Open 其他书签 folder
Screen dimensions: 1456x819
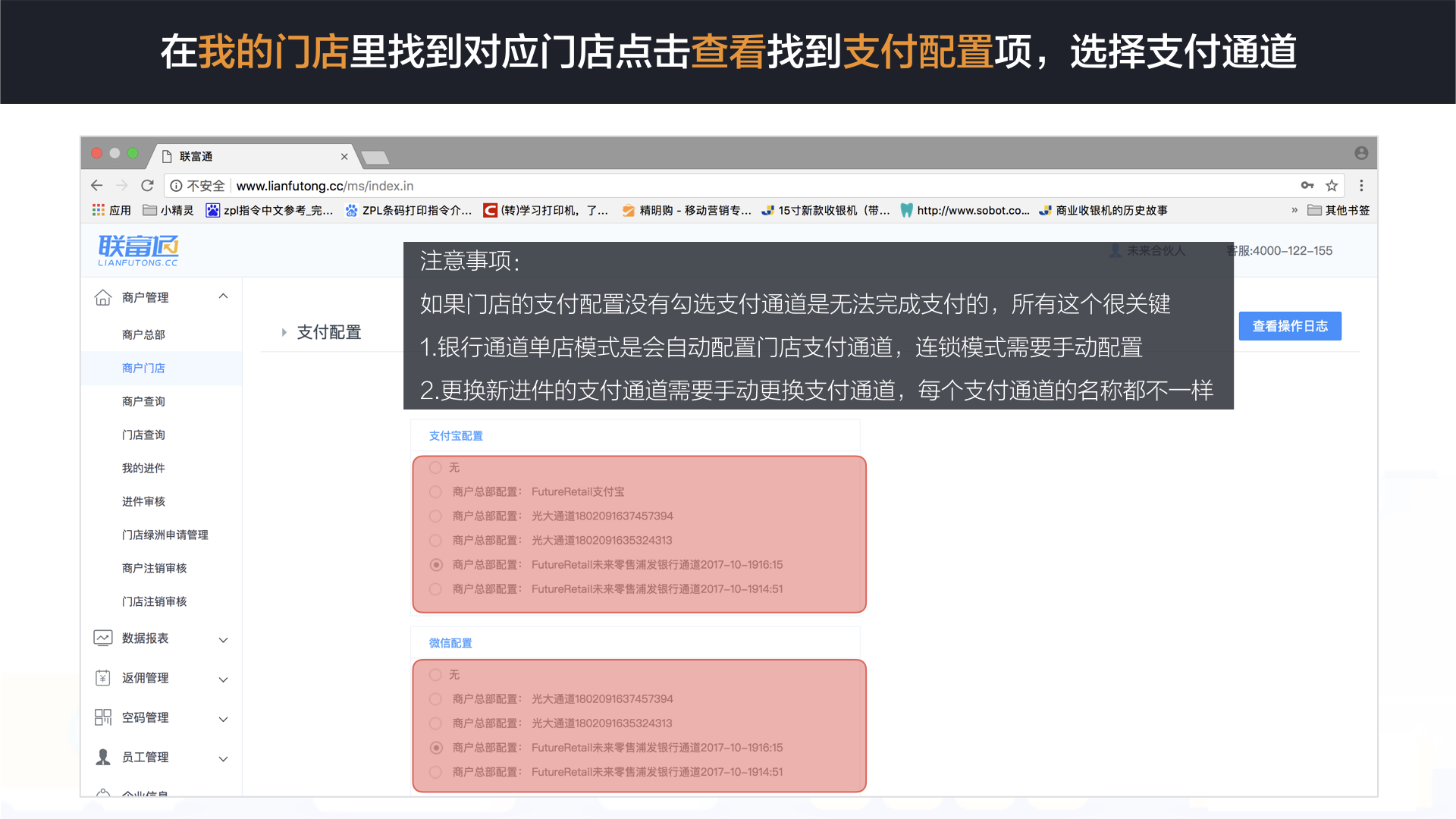[x=1338, y=210]
